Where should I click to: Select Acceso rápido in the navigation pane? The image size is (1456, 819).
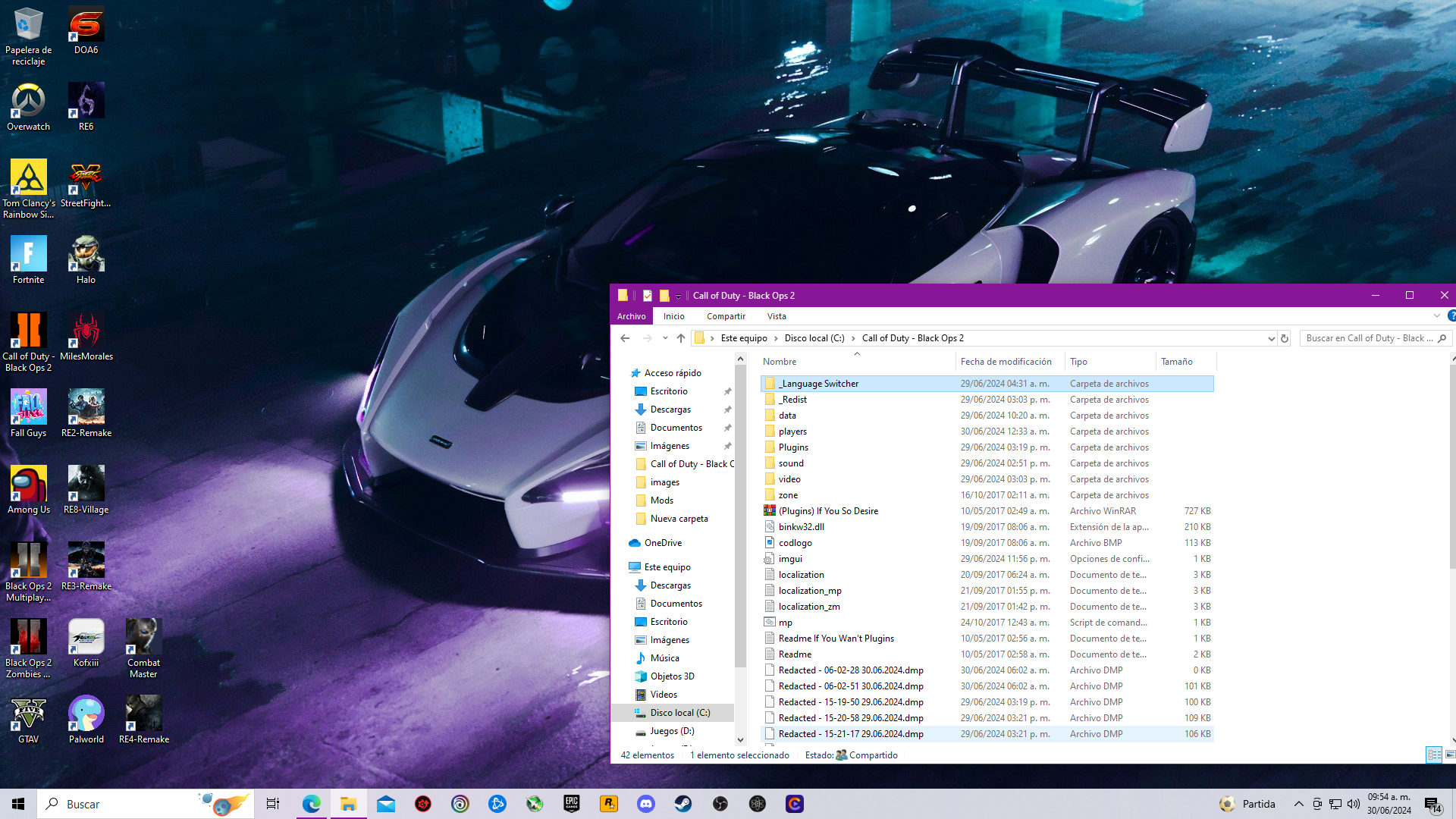(x=672, y=373)
